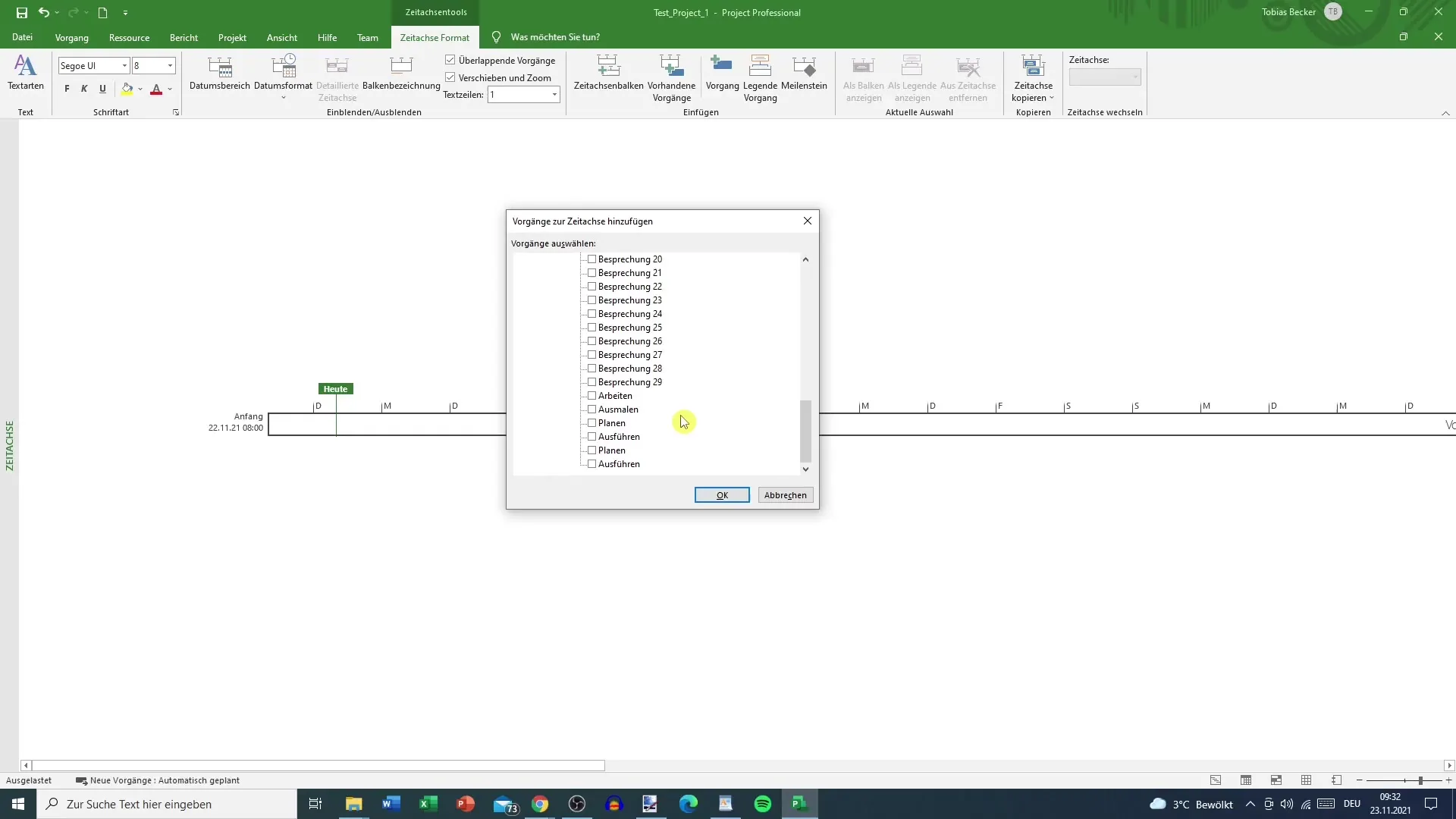The width and height of the screenshot is (1456, 819).
Task: Open the Datumsbereich date range tool
Action: pyautogui.click(x=220, y=73)
